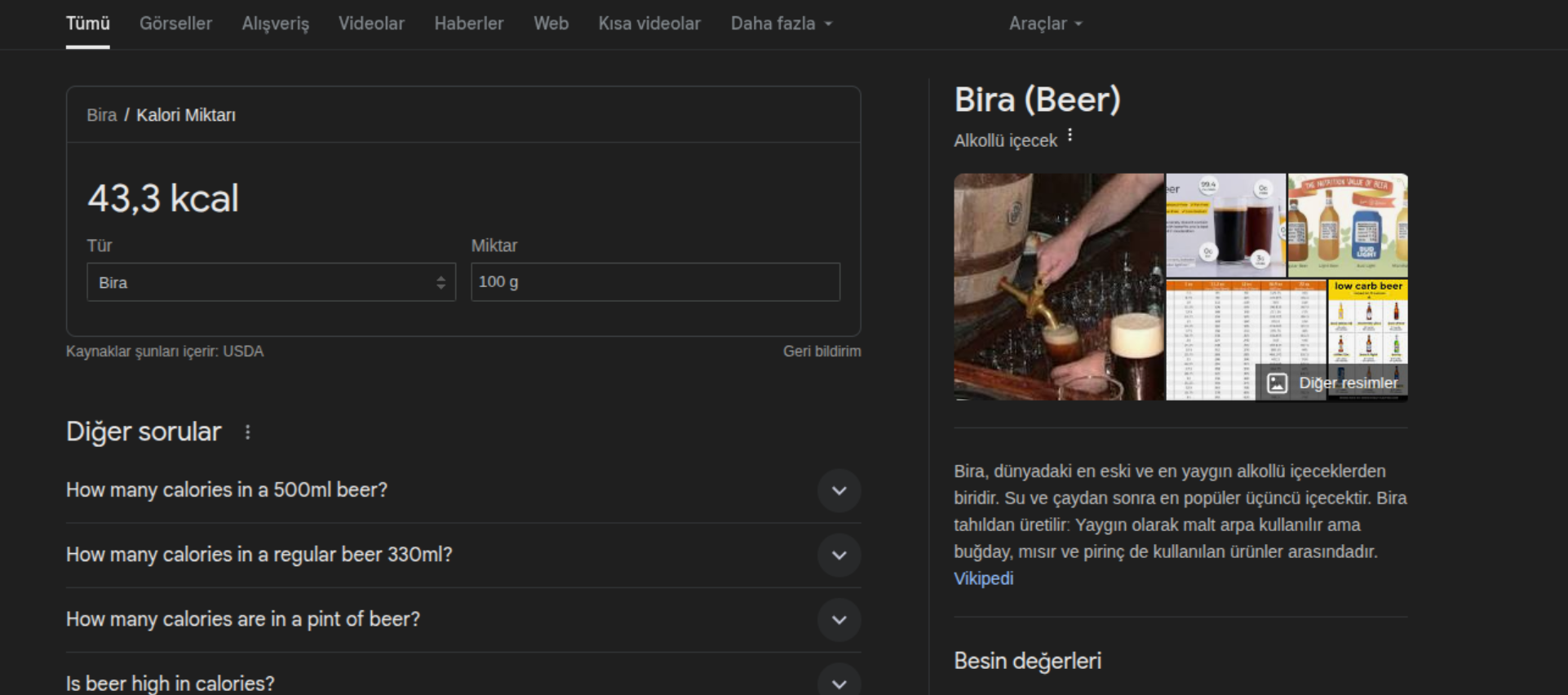Image resolution: width=1568 pixels, height=695 pixels.
Task: Switch to the Videolar tab
Action: pyautogui.click(x=371, y=24)
